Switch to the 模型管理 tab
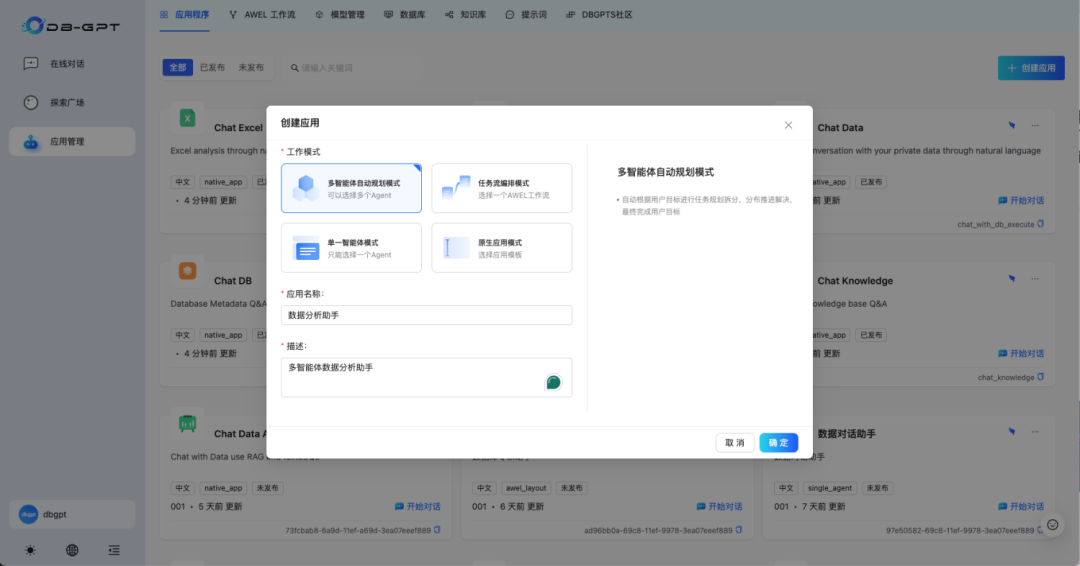1080x566 pixels. point(340,14)
